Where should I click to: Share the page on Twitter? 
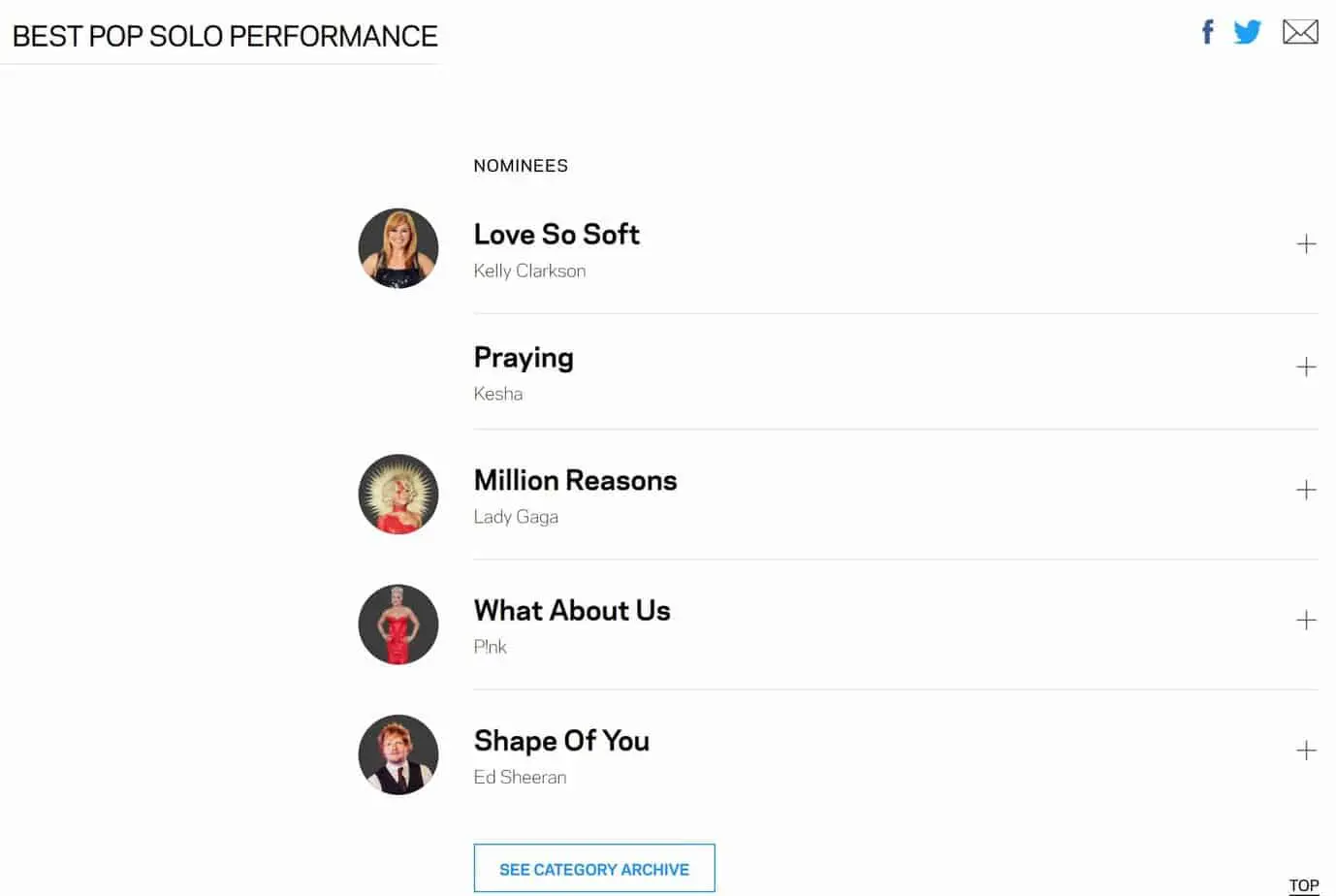coord(1247,32)
